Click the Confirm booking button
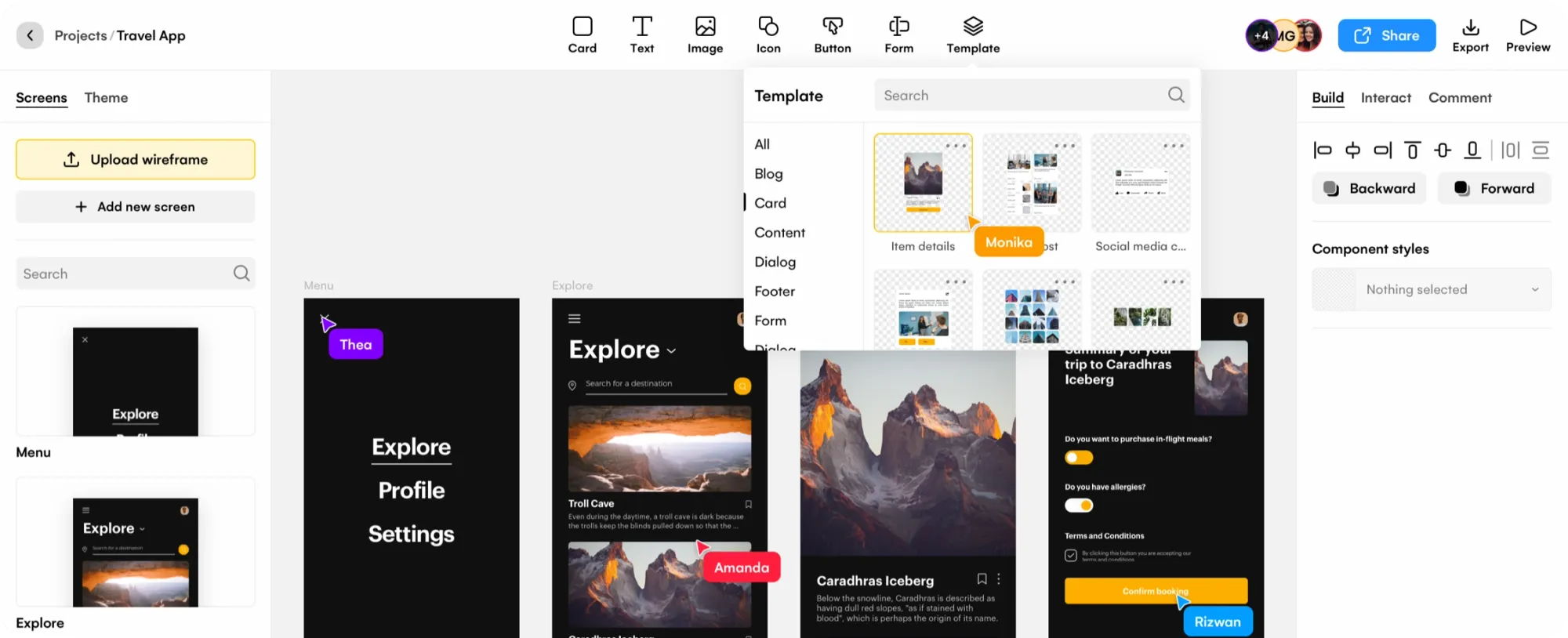Screen dimensions: 1568x638 (x=1156, y=591)
